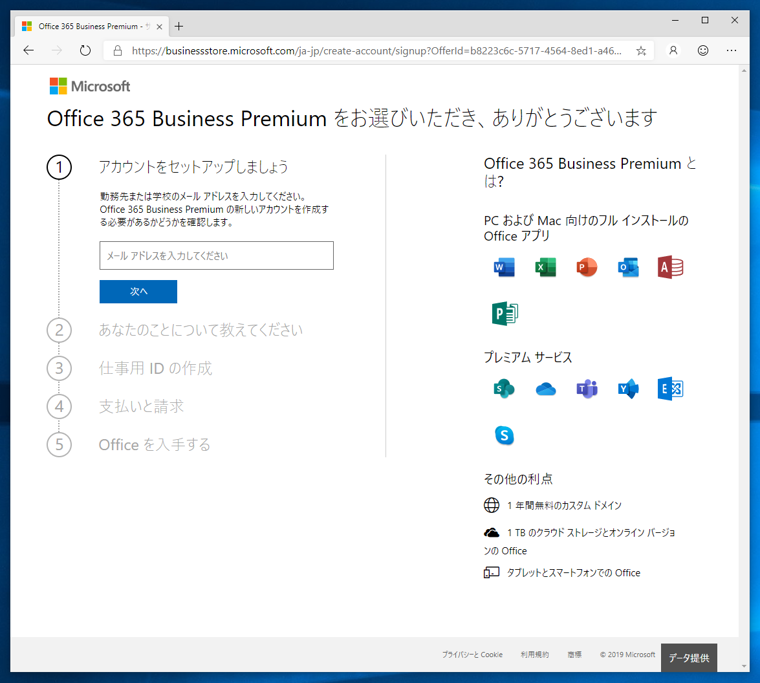Click the Microsoft logo
The height and width of the screenshot is (683, 760).
[x=90, y=86]
